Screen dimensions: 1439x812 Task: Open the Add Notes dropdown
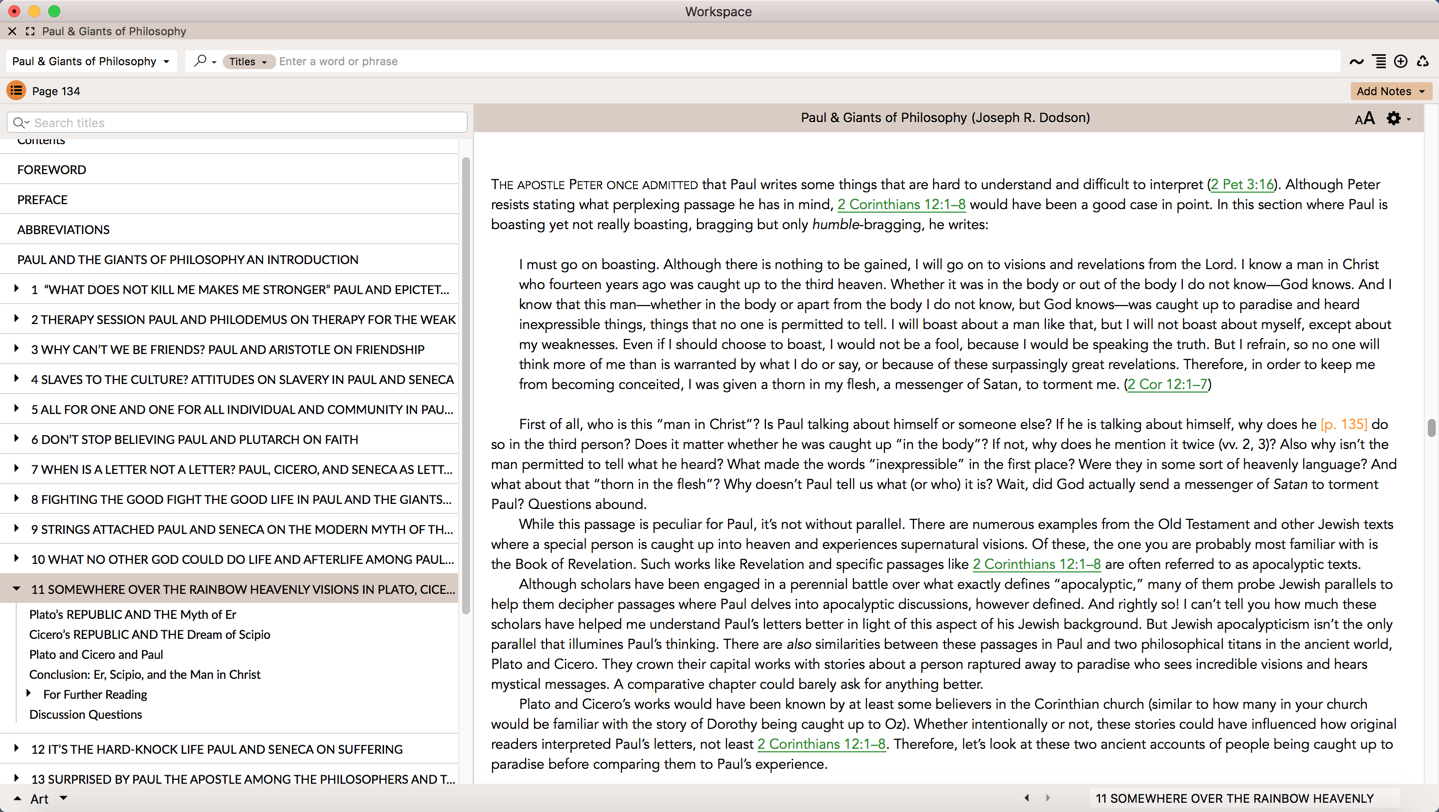(1390, 91)
